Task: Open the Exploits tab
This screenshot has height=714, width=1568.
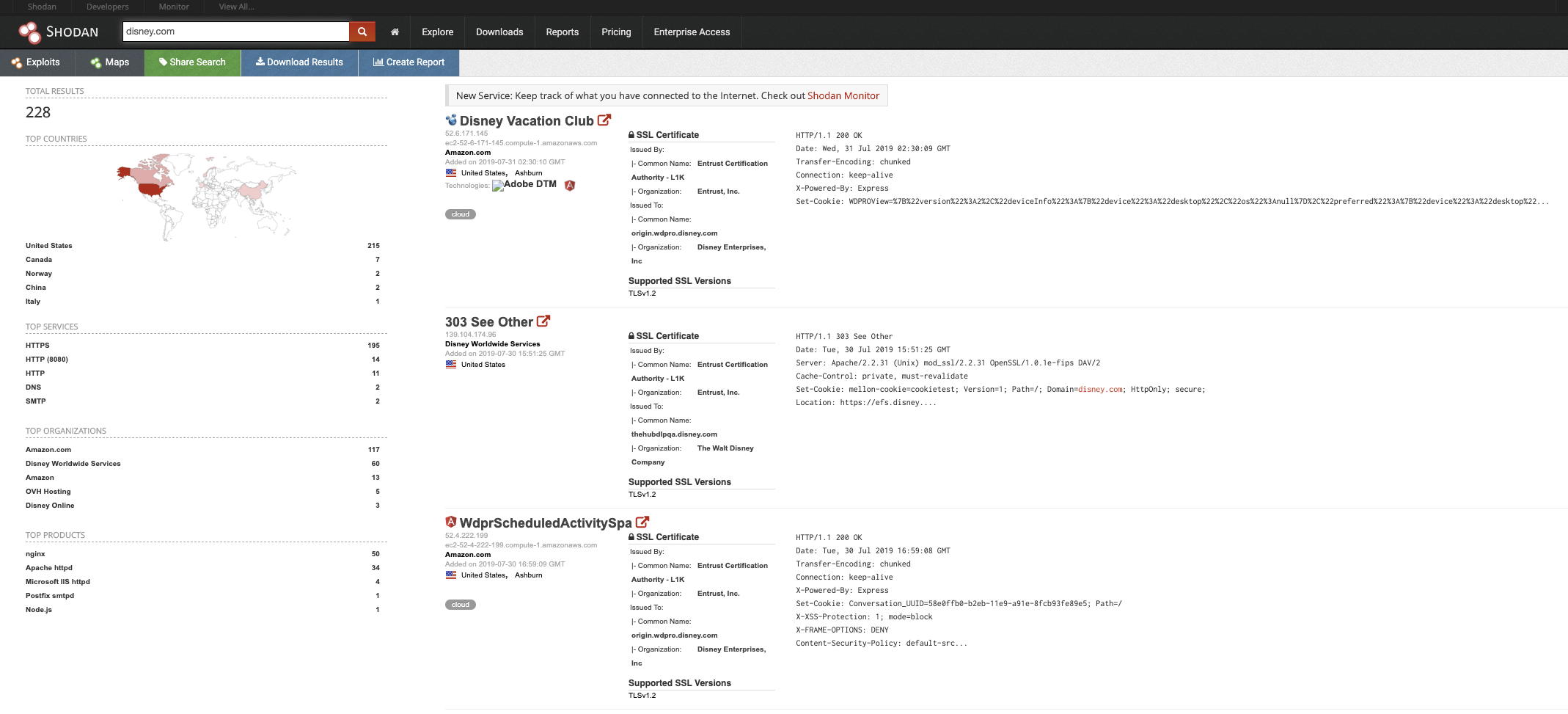Action: [36, 62]
